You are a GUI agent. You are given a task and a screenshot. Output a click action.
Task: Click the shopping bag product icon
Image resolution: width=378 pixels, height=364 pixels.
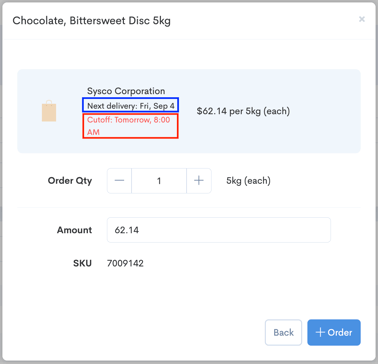pyautogui.click(x=49, y=111)
